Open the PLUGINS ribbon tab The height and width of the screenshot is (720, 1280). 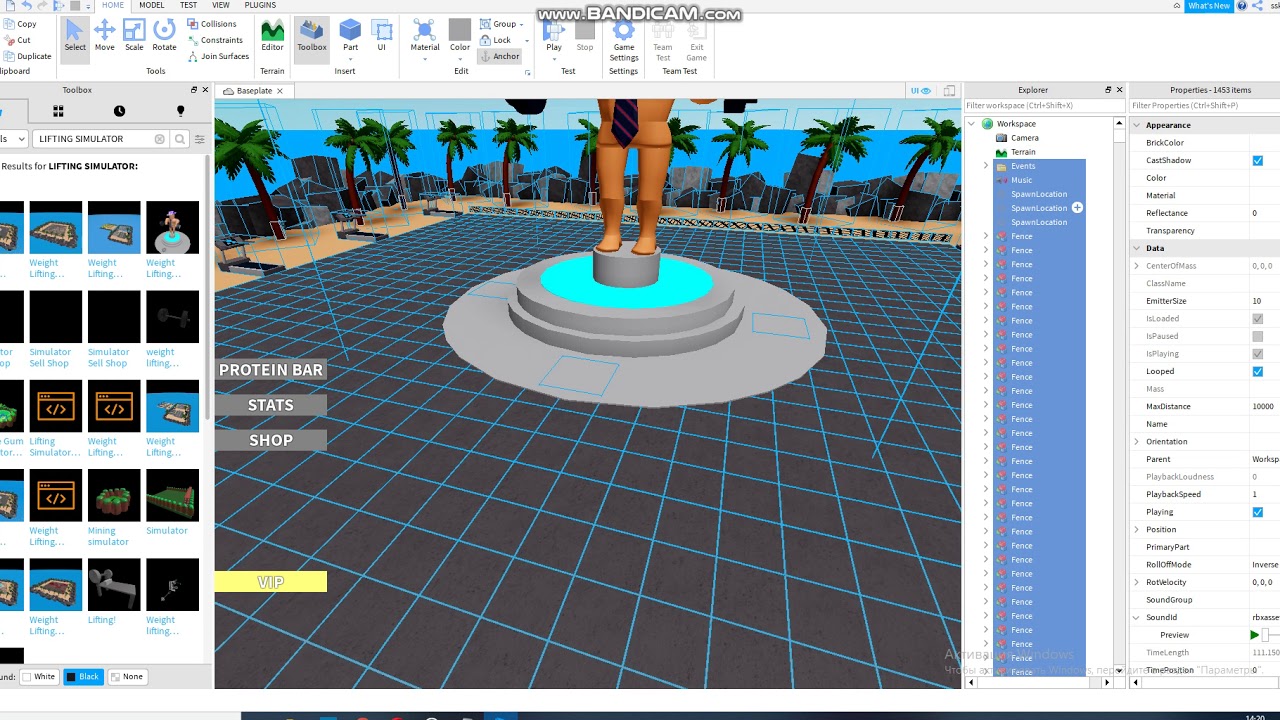click(260, 5)
